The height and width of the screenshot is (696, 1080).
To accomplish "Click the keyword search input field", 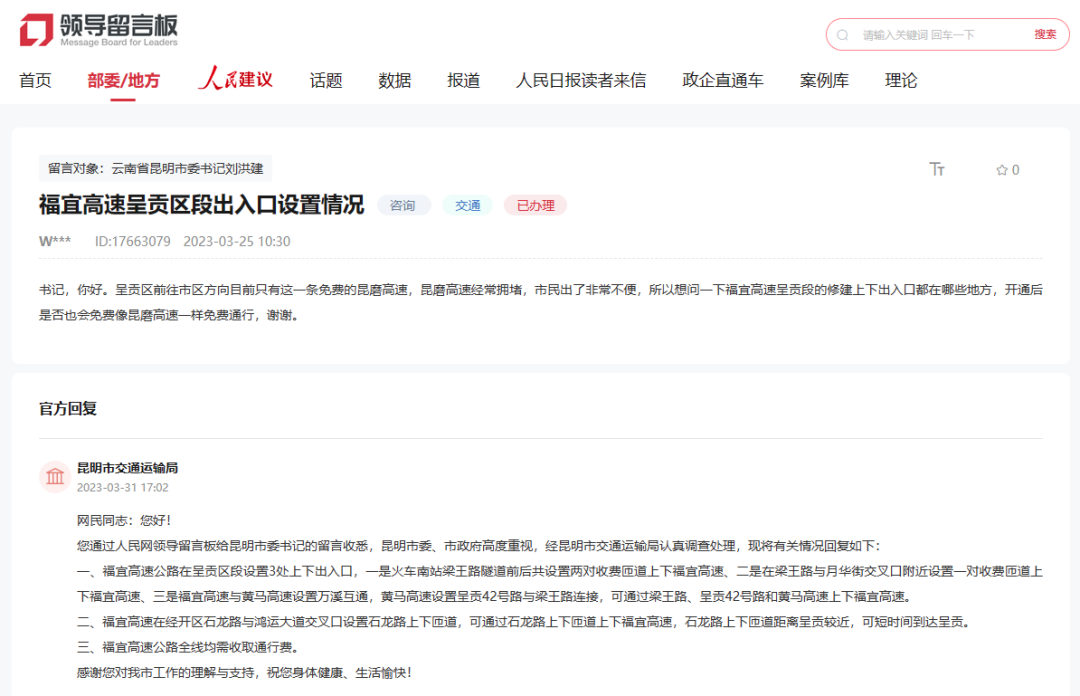I will [x=920, y=34].
